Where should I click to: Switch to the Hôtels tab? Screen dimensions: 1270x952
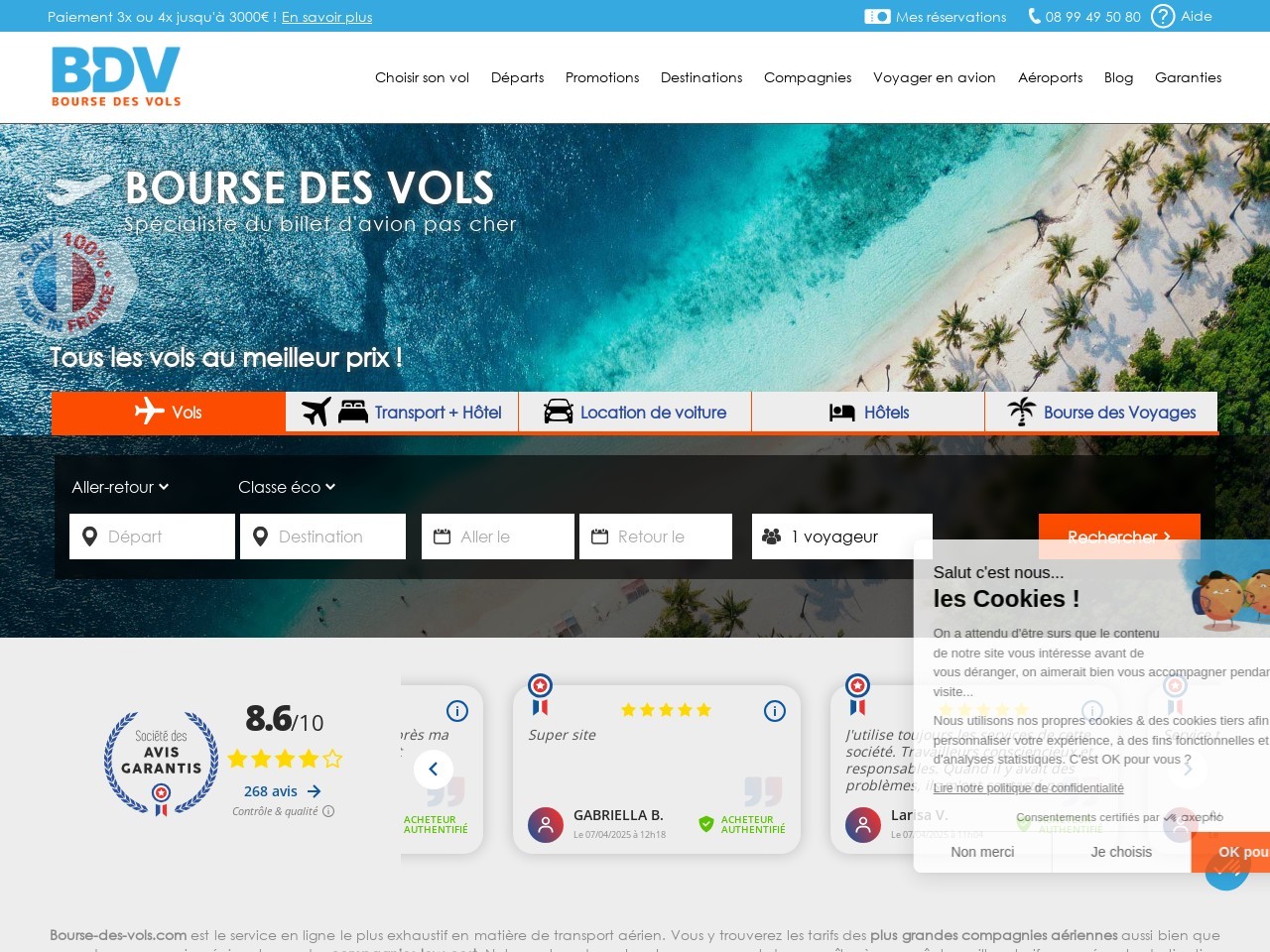click(x=868, y=412)
